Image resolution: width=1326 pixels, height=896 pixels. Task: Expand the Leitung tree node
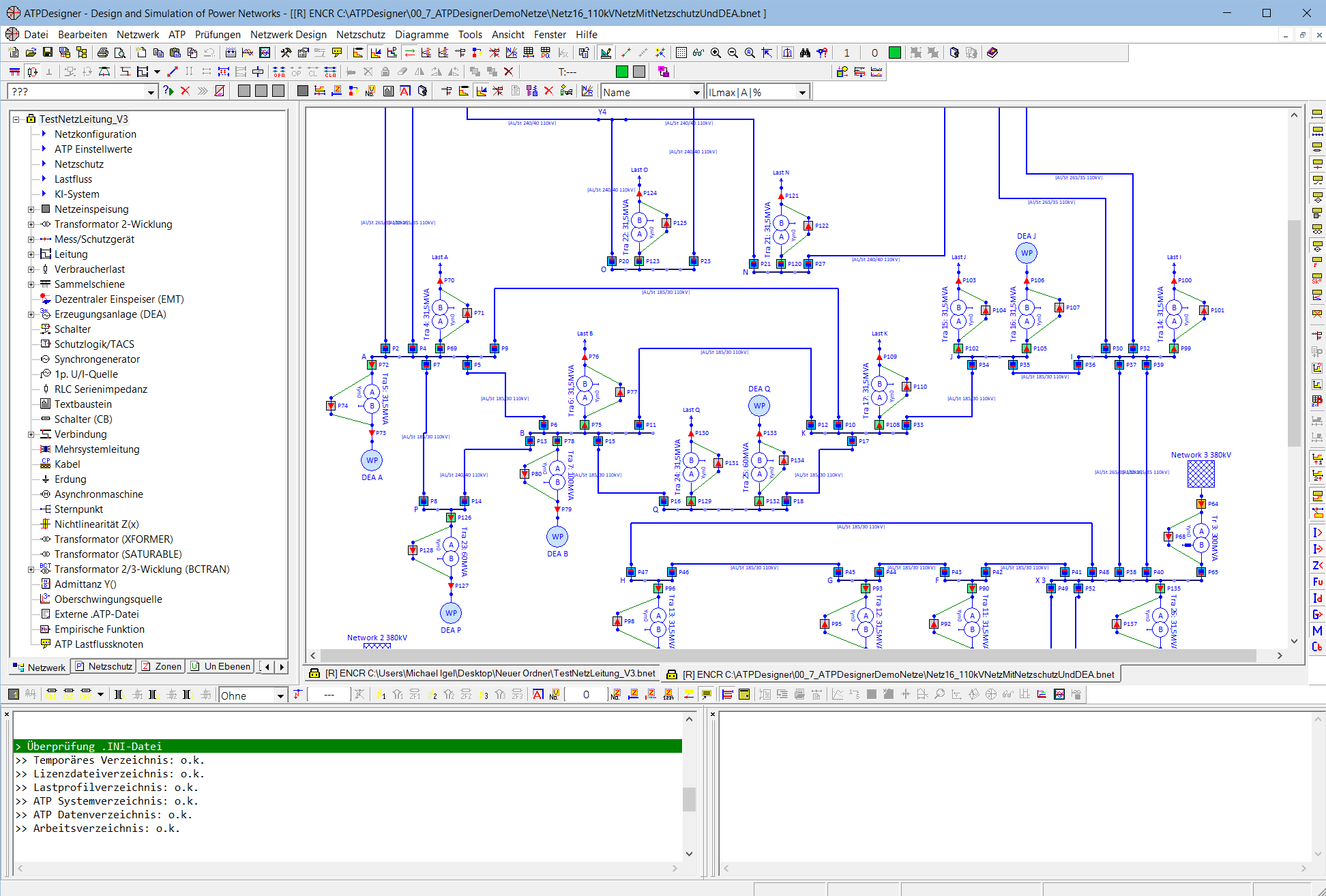(x=31, y=254)
